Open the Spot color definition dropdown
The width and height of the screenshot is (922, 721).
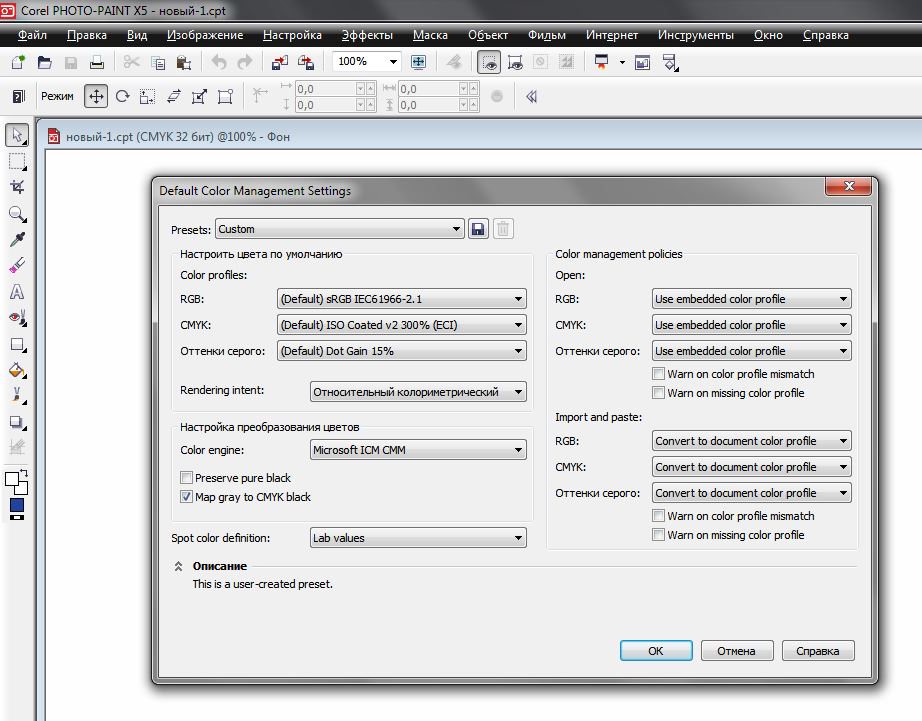coord(418,538)
